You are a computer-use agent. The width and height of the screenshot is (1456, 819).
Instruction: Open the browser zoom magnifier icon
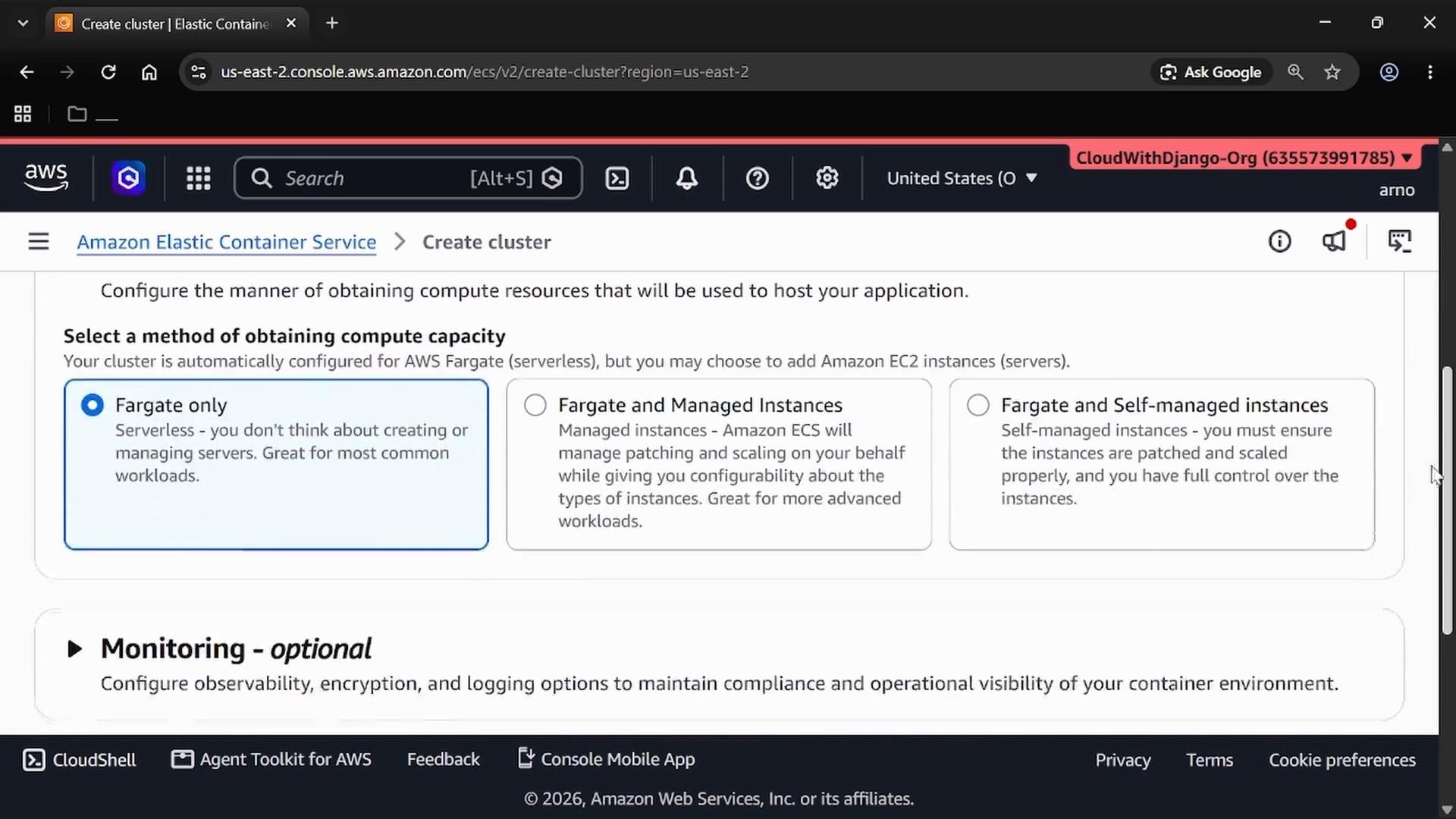point(1295,72)
